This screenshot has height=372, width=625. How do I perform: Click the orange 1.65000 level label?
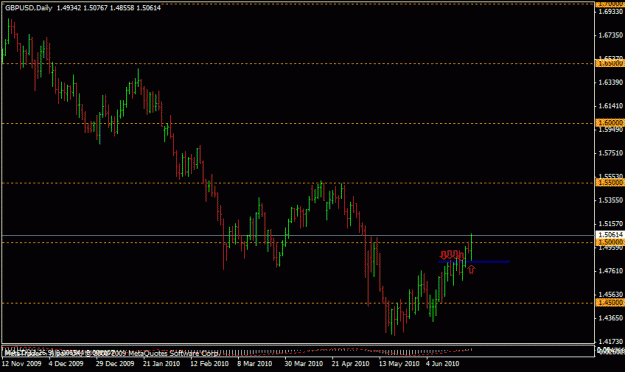point(610,63)
